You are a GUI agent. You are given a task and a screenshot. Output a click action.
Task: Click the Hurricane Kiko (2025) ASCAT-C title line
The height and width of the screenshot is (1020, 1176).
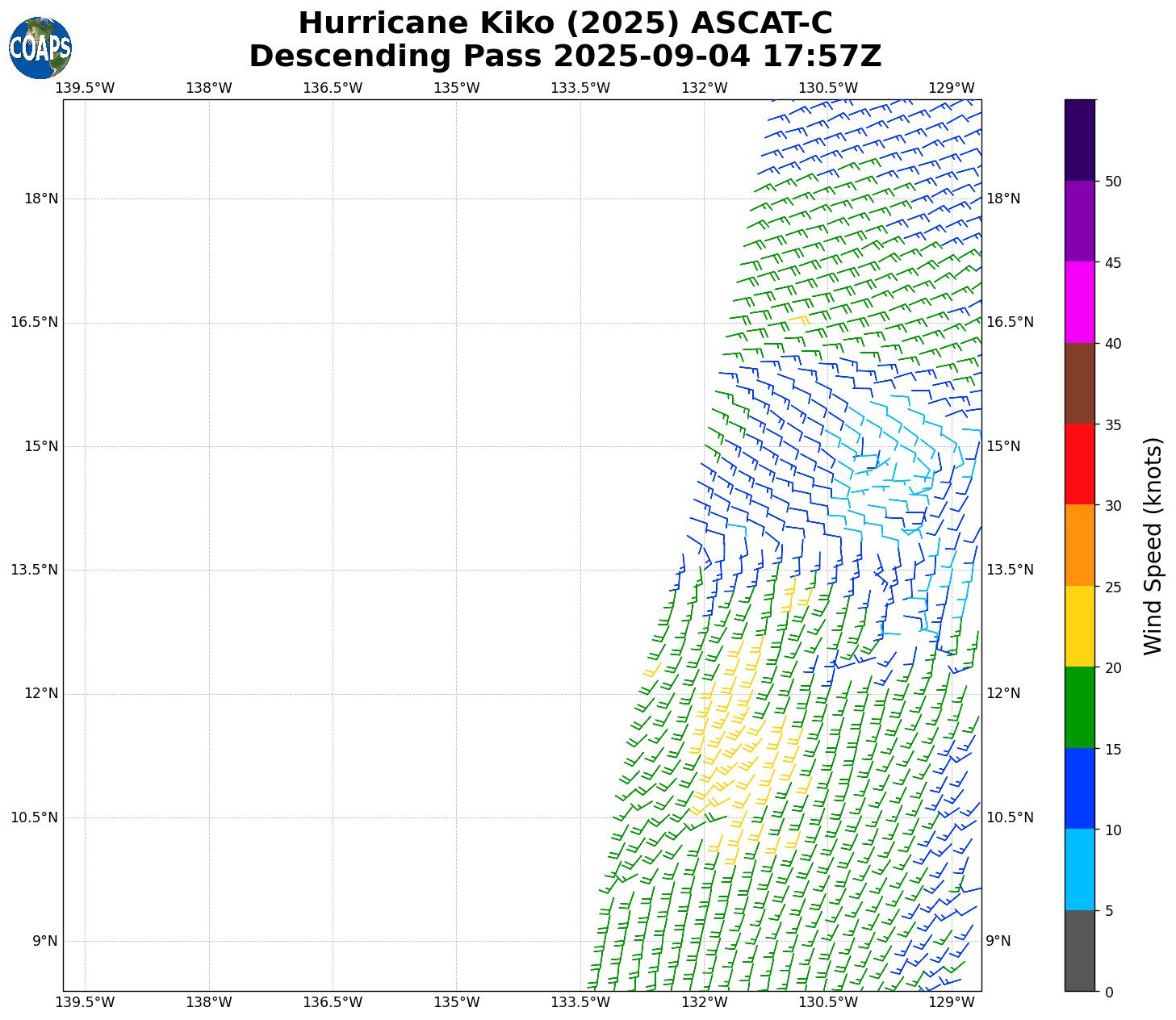click(x=565, y=23)
